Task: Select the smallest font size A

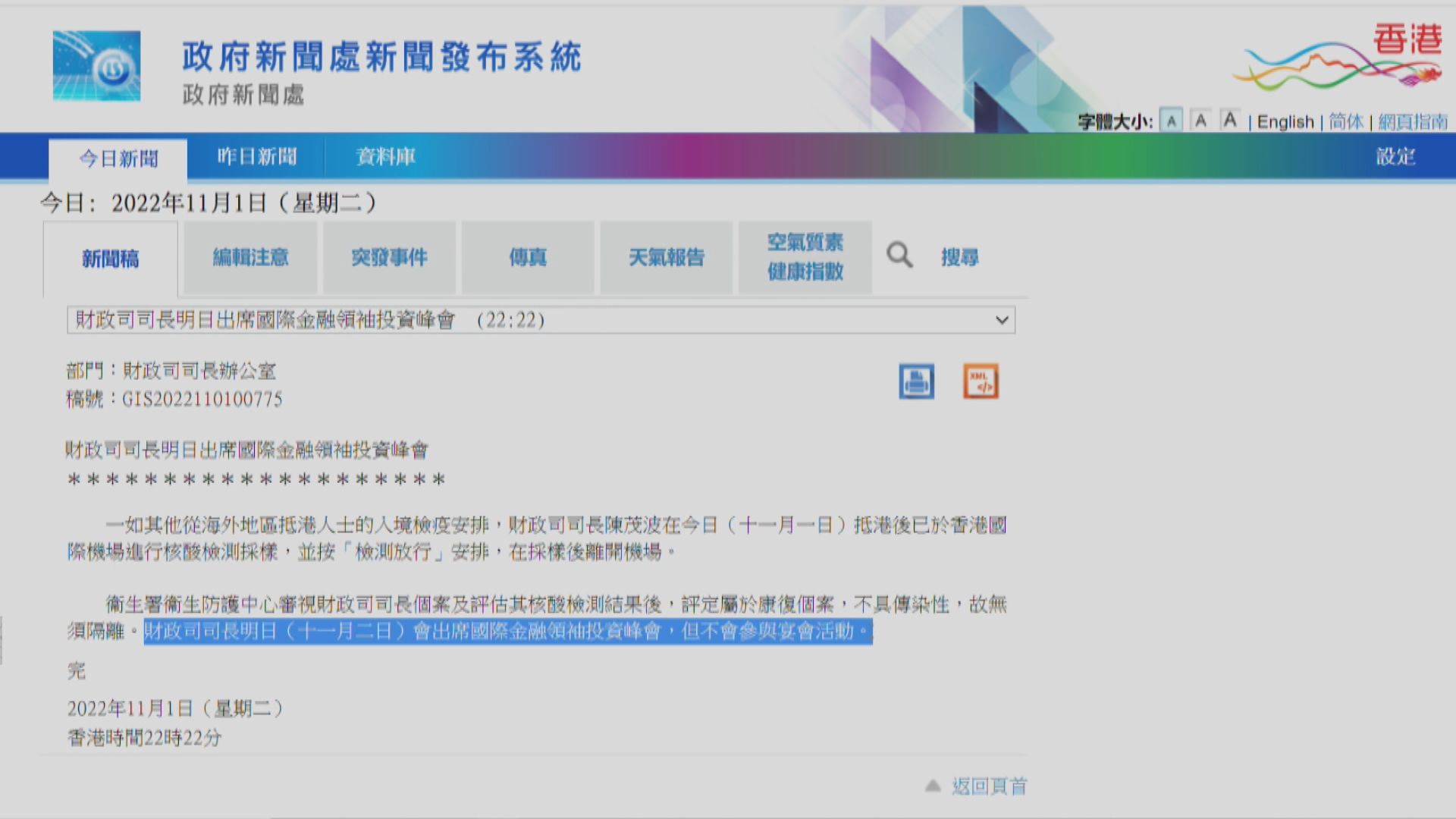Action: point(1172,121)
